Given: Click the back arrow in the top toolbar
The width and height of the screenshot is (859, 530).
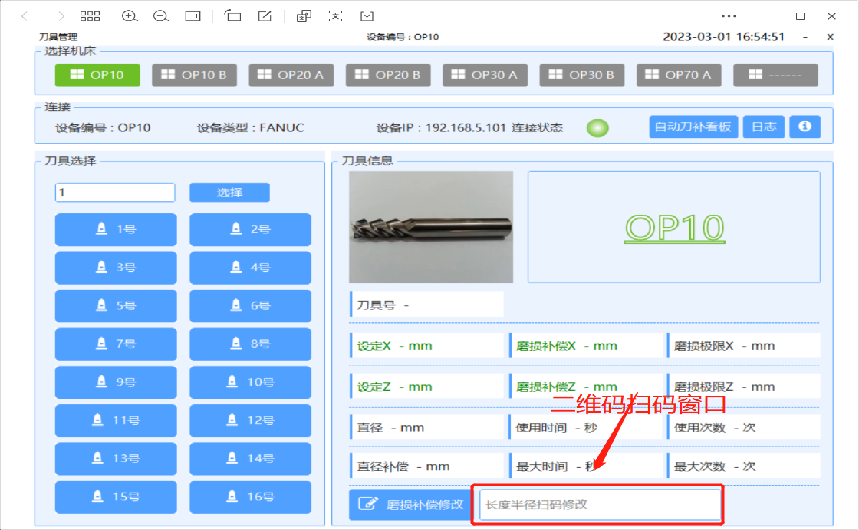Looking at the screenshot, I should point(25,16).
